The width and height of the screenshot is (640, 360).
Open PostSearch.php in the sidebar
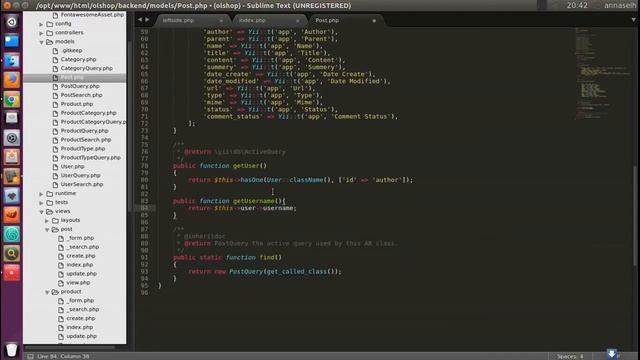[82, 95]
